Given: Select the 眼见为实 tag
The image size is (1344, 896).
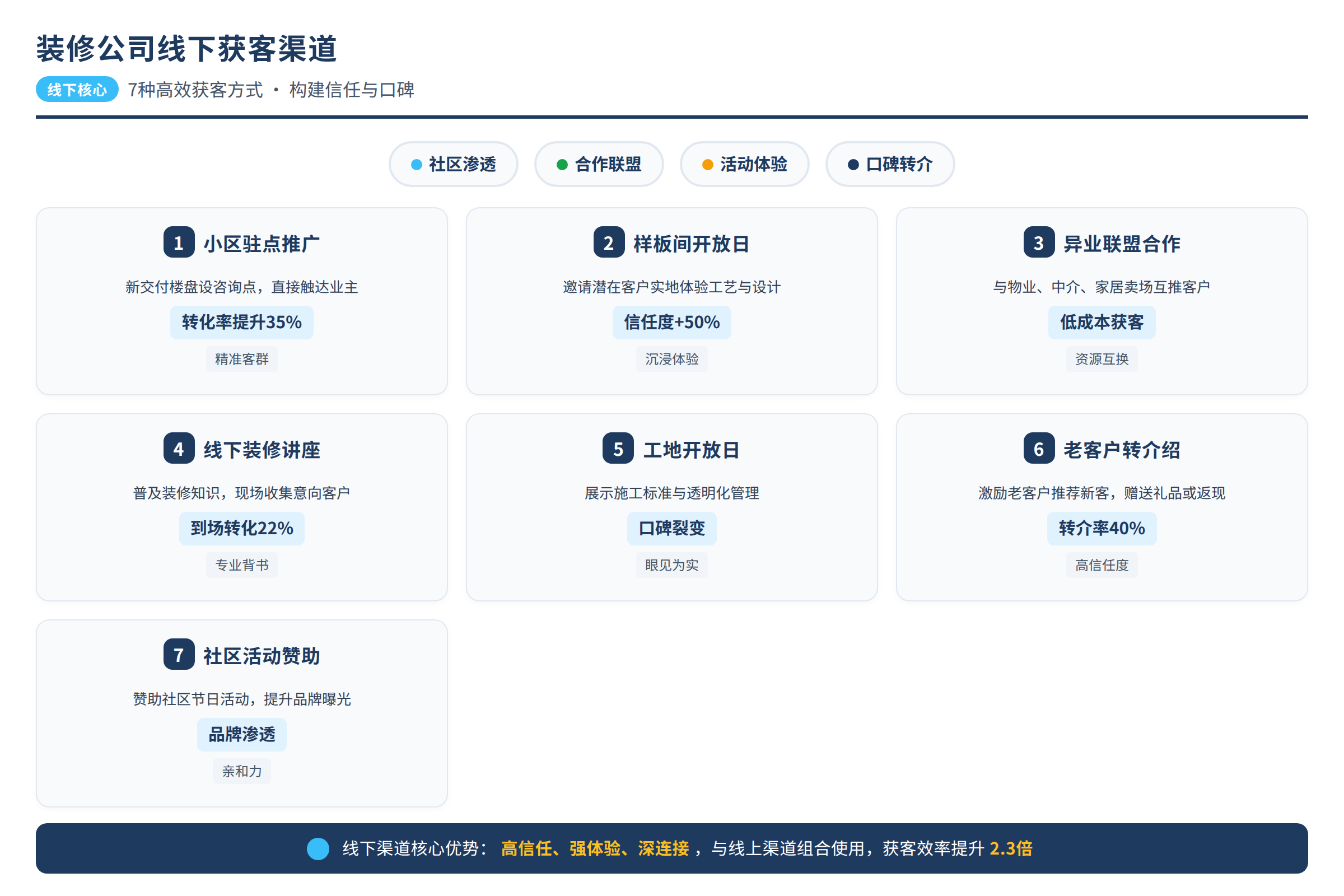Looking at the screenshot, I should 672,565.
